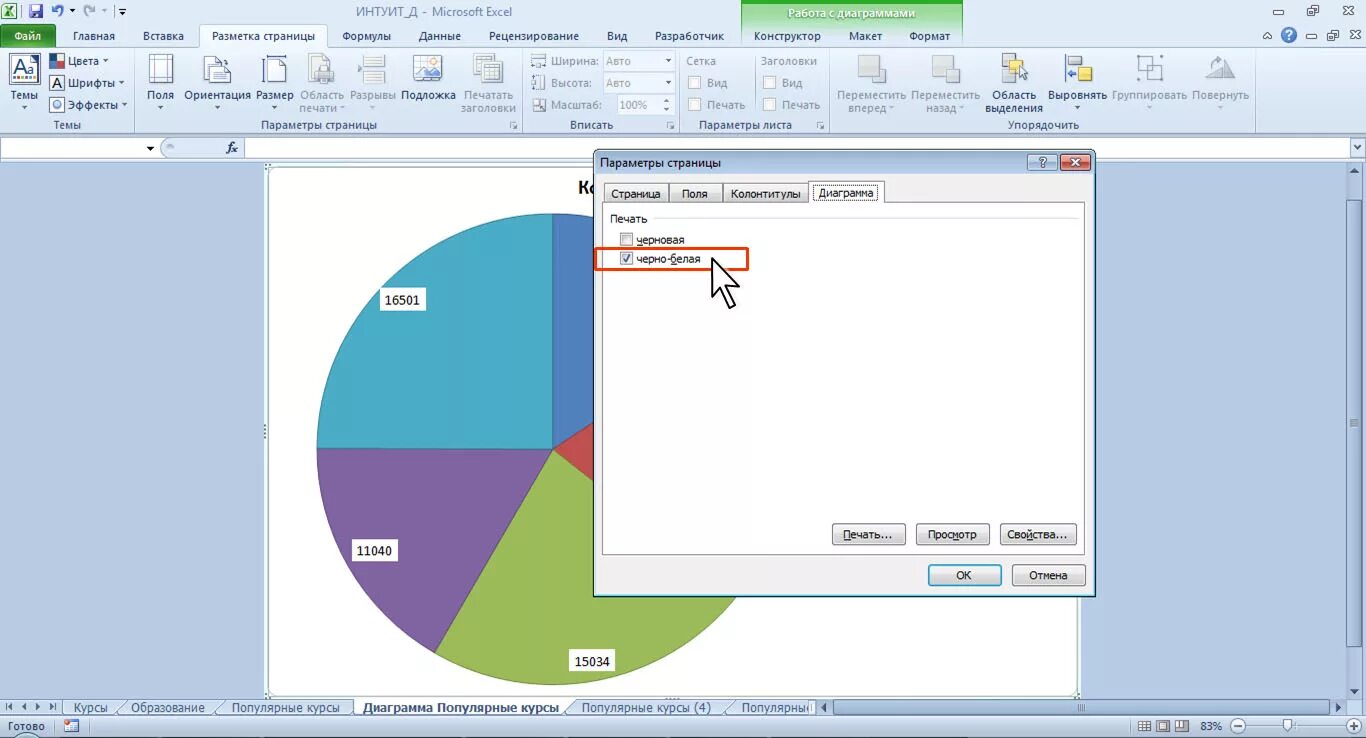Toggle the Заголовки Вид checkbox
This screenshot has width=1366, height=738.
(x=770, y=83)
